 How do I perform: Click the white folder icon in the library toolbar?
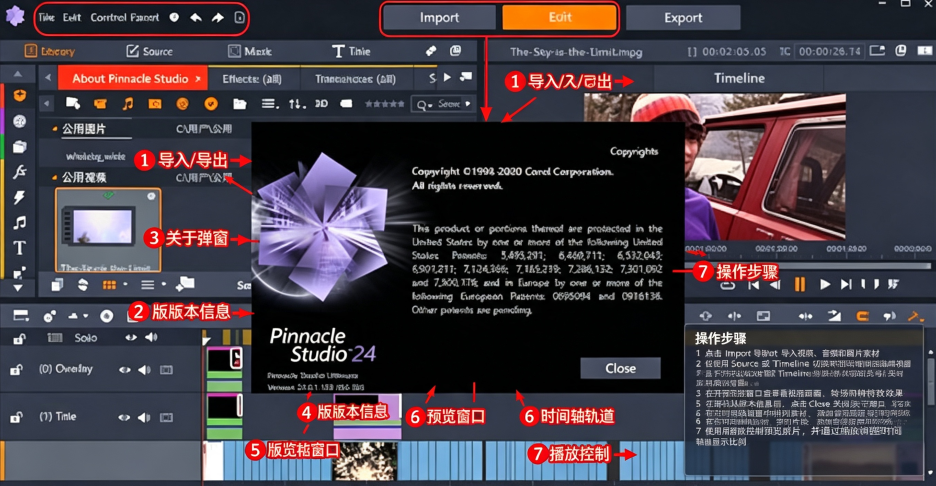239,104
